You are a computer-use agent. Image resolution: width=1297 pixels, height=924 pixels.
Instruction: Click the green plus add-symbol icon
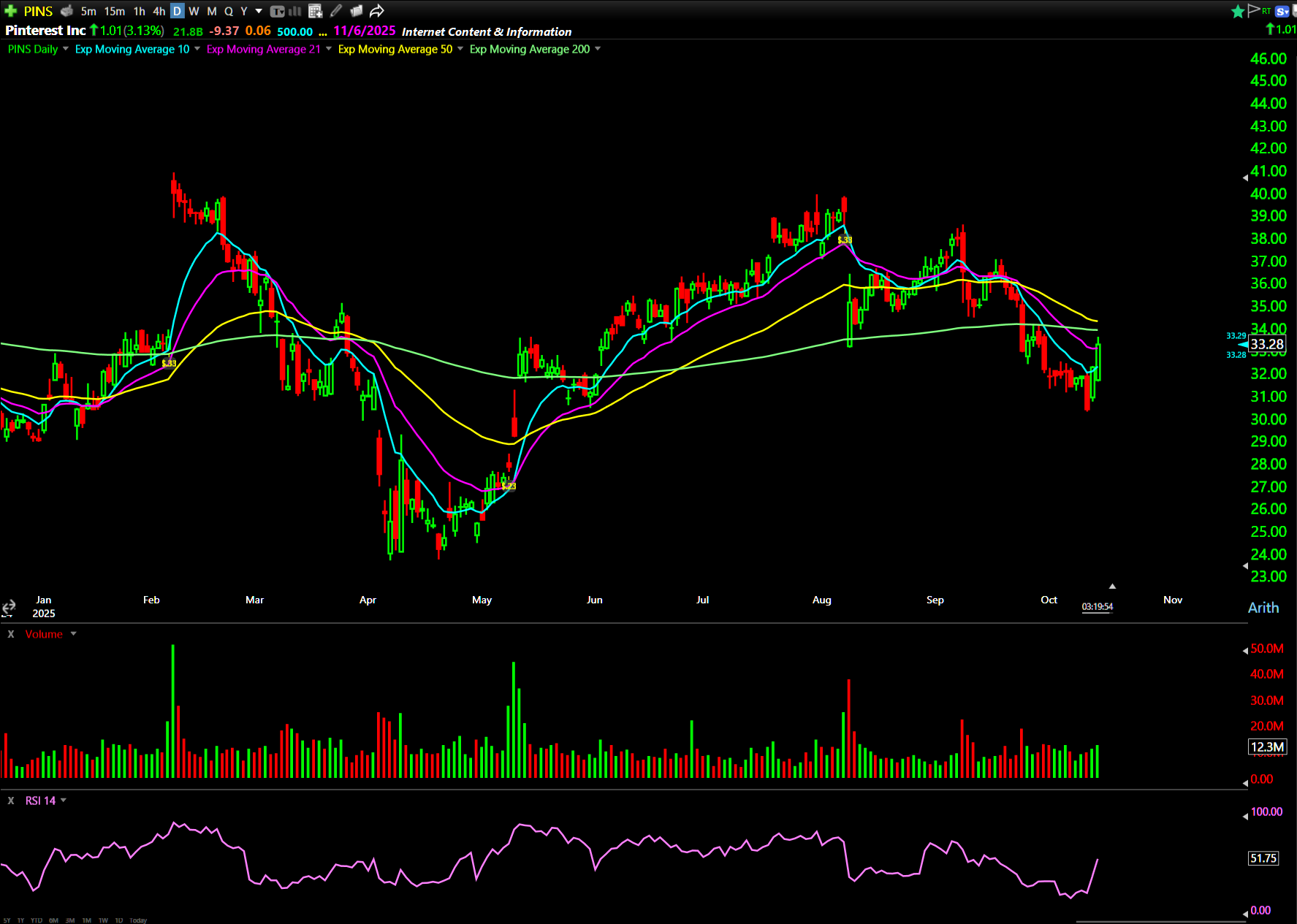coord(10,11)
